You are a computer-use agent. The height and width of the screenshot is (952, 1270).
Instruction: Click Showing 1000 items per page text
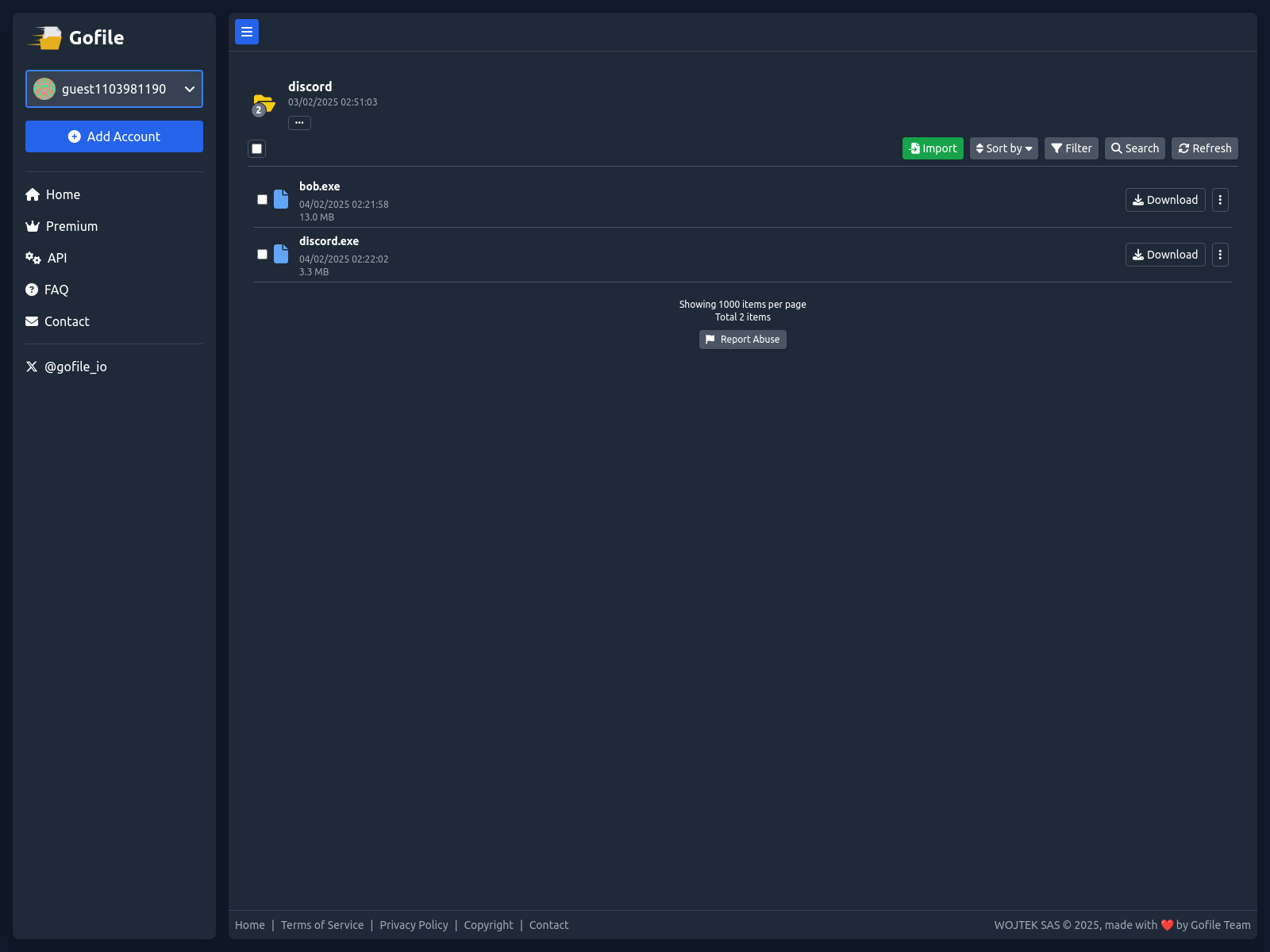tap(743, 305)
